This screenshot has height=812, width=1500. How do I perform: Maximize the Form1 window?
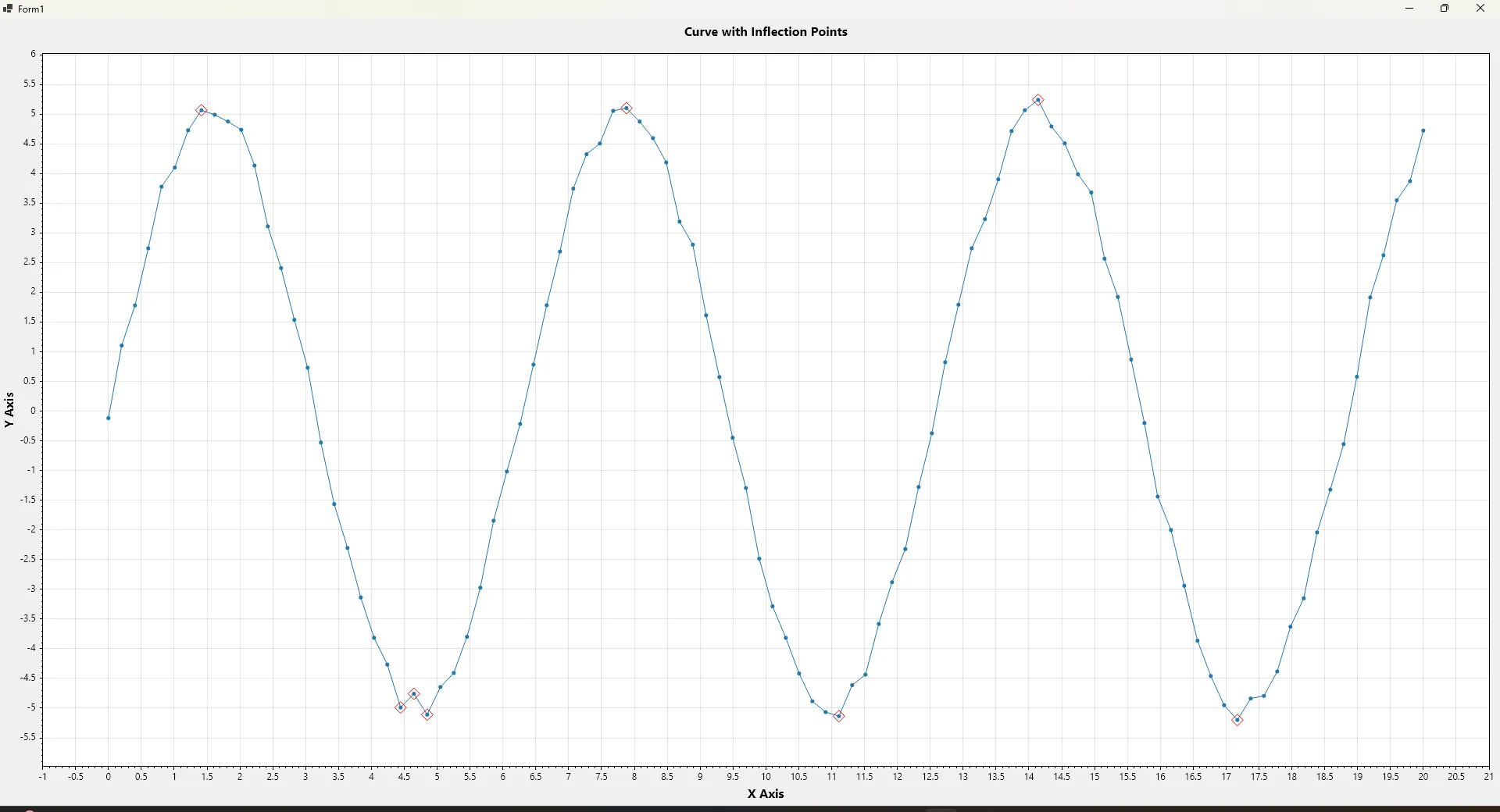click(1446, 9)
